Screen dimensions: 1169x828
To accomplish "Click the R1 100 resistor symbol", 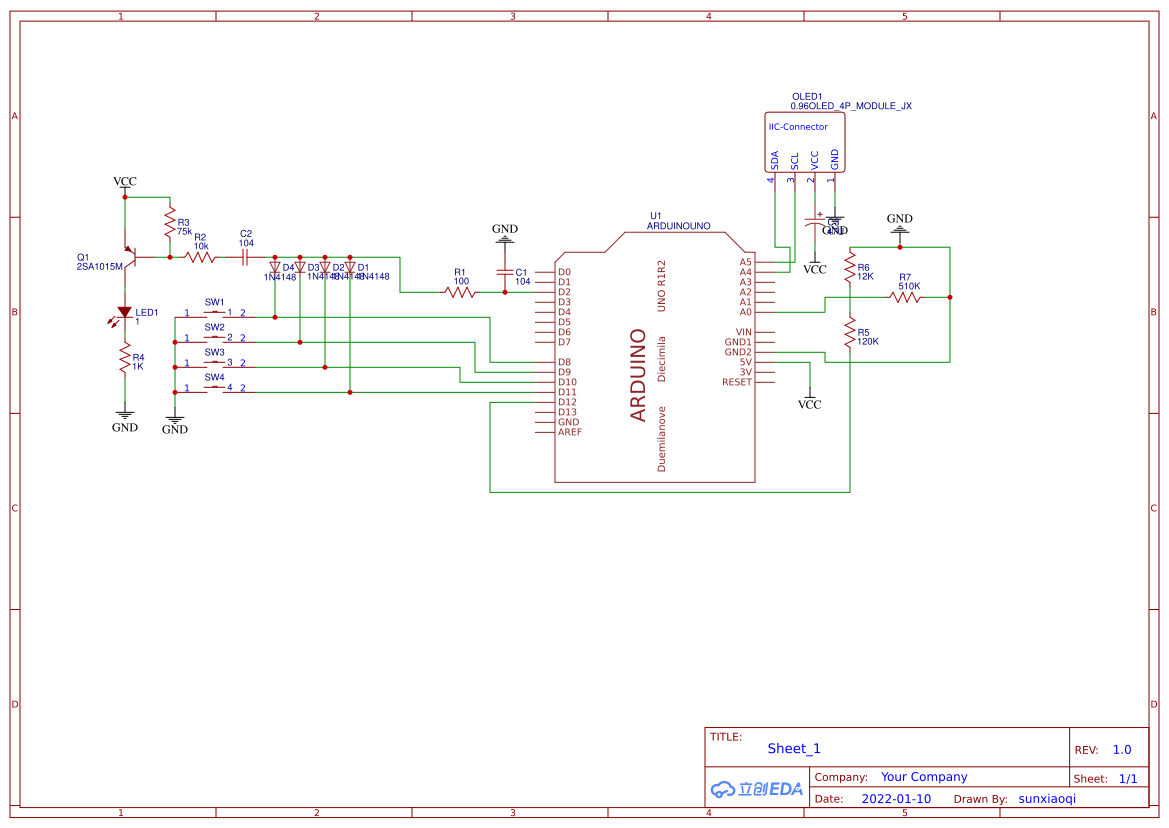I will pos(460,292).
